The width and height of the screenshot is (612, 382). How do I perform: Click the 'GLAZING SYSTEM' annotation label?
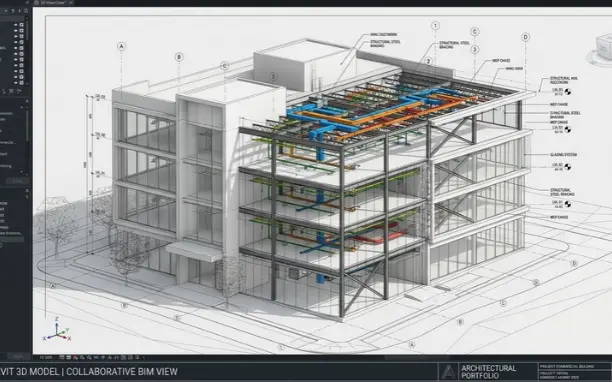563,155
